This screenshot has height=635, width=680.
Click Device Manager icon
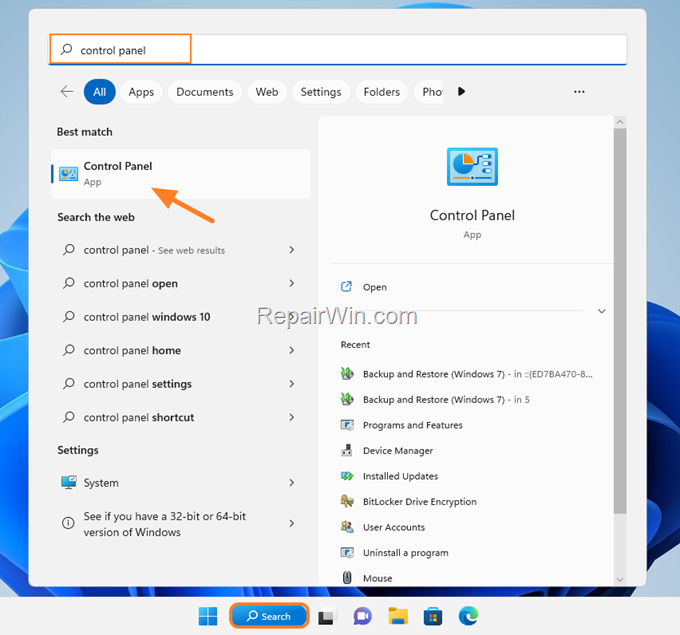coord(347,451)
